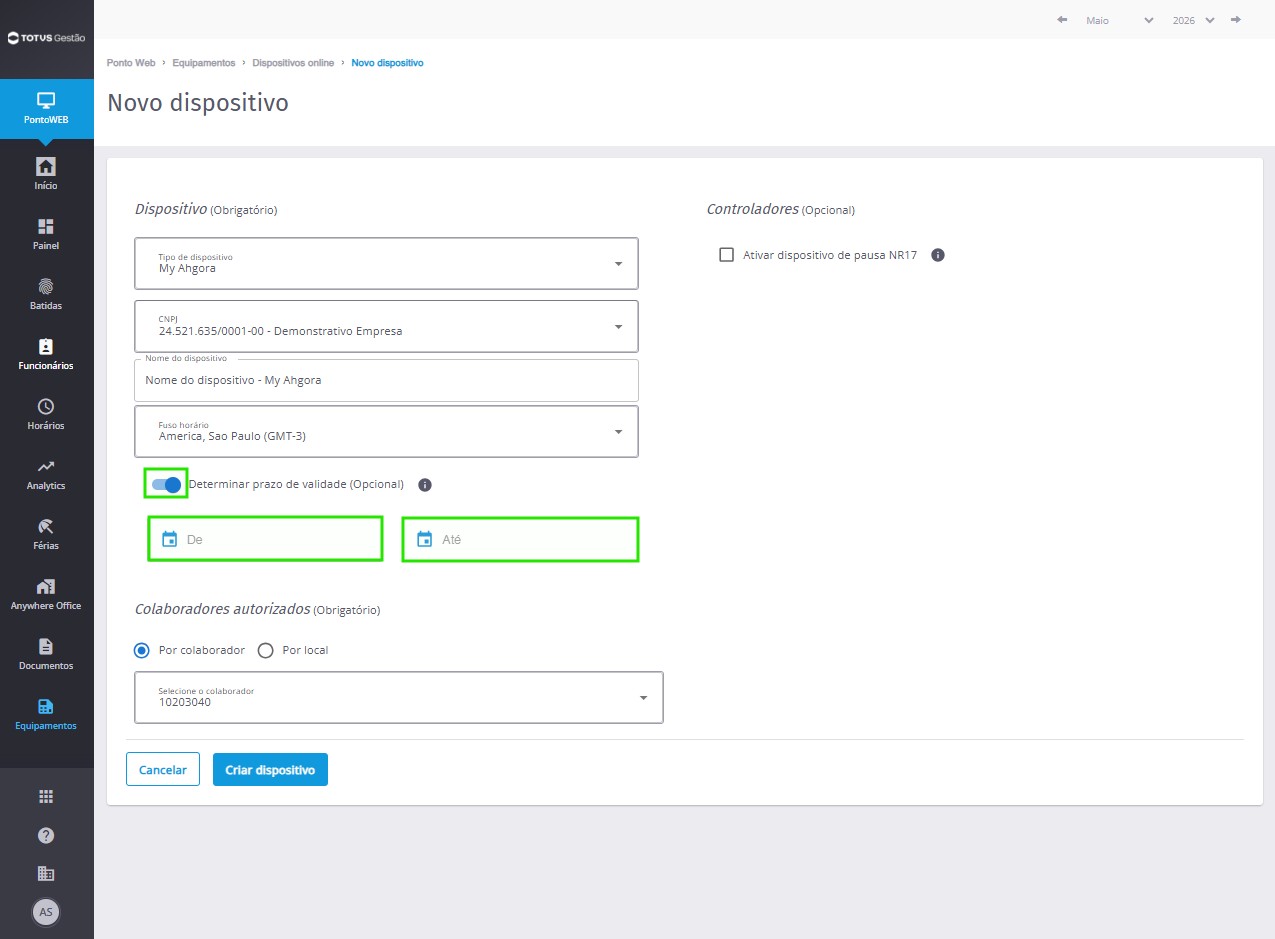
Task: Click info icon beside NR17 pause option
Action: coord(938,255)
